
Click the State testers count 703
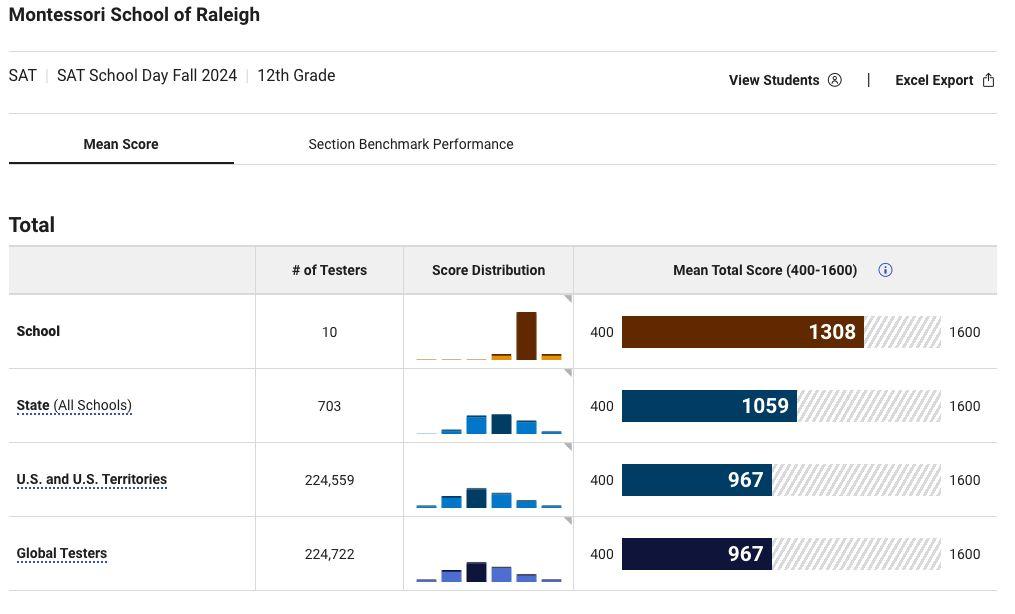pyautogui.click(x=329, y=406)
